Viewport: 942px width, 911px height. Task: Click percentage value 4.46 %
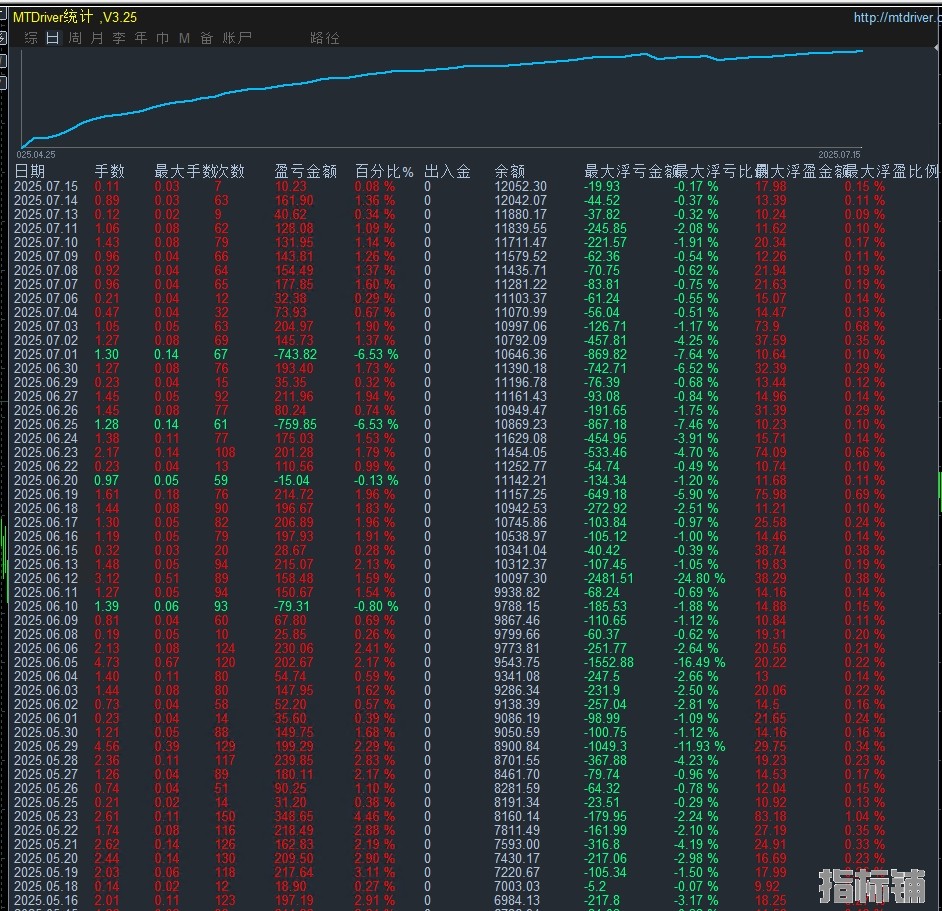(x=374, y=817)
